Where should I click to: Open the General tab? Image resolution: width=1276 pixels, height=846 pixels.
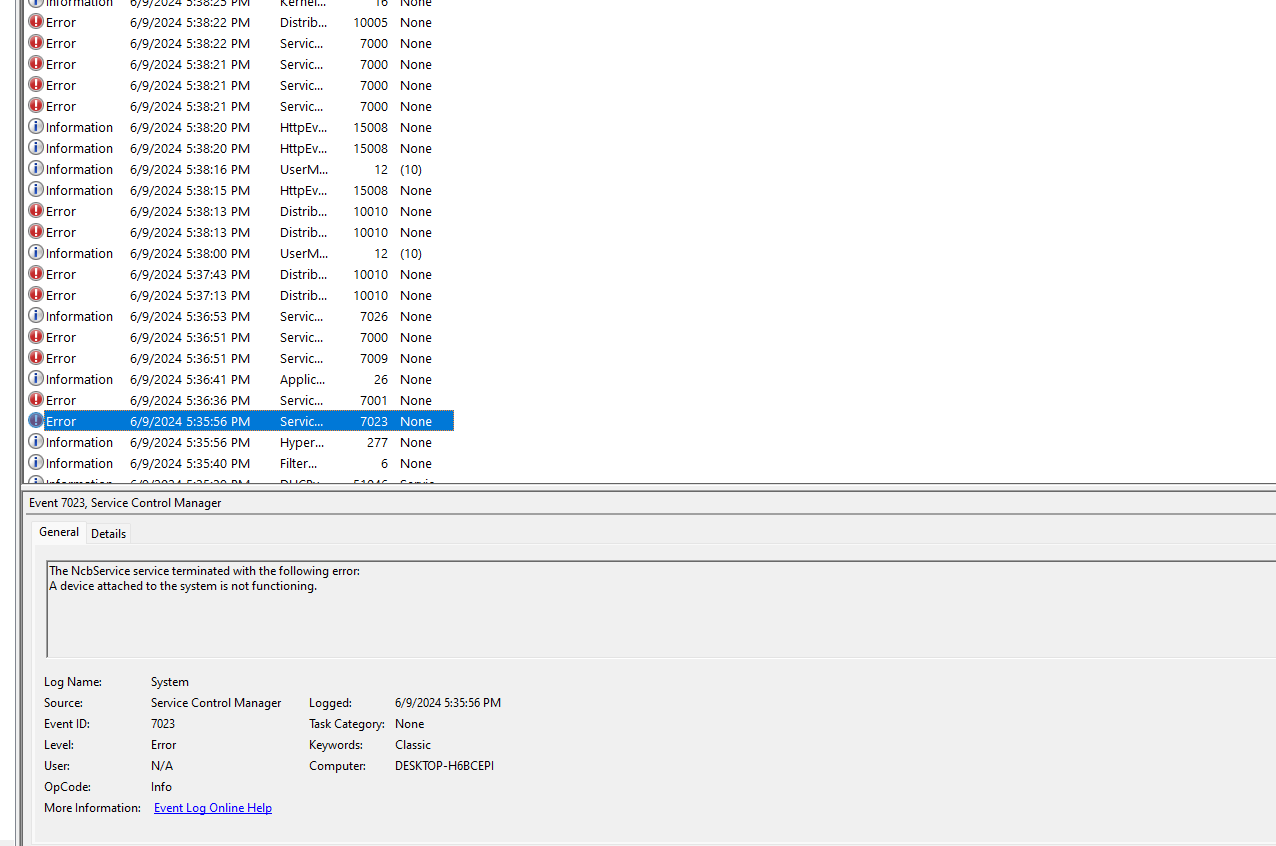(x=59, y=532)
